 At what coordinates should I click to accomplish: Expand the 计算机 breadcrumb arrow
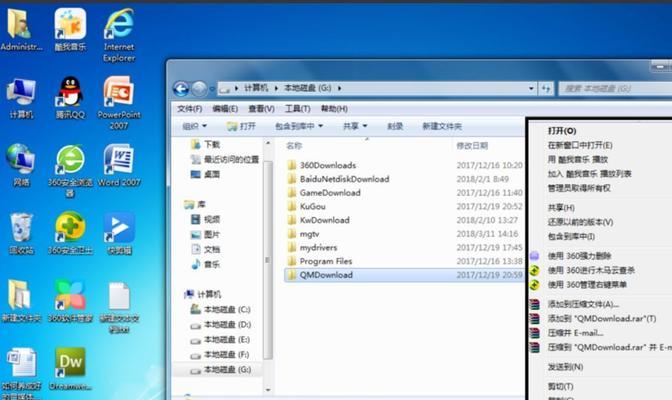(276, 88)
